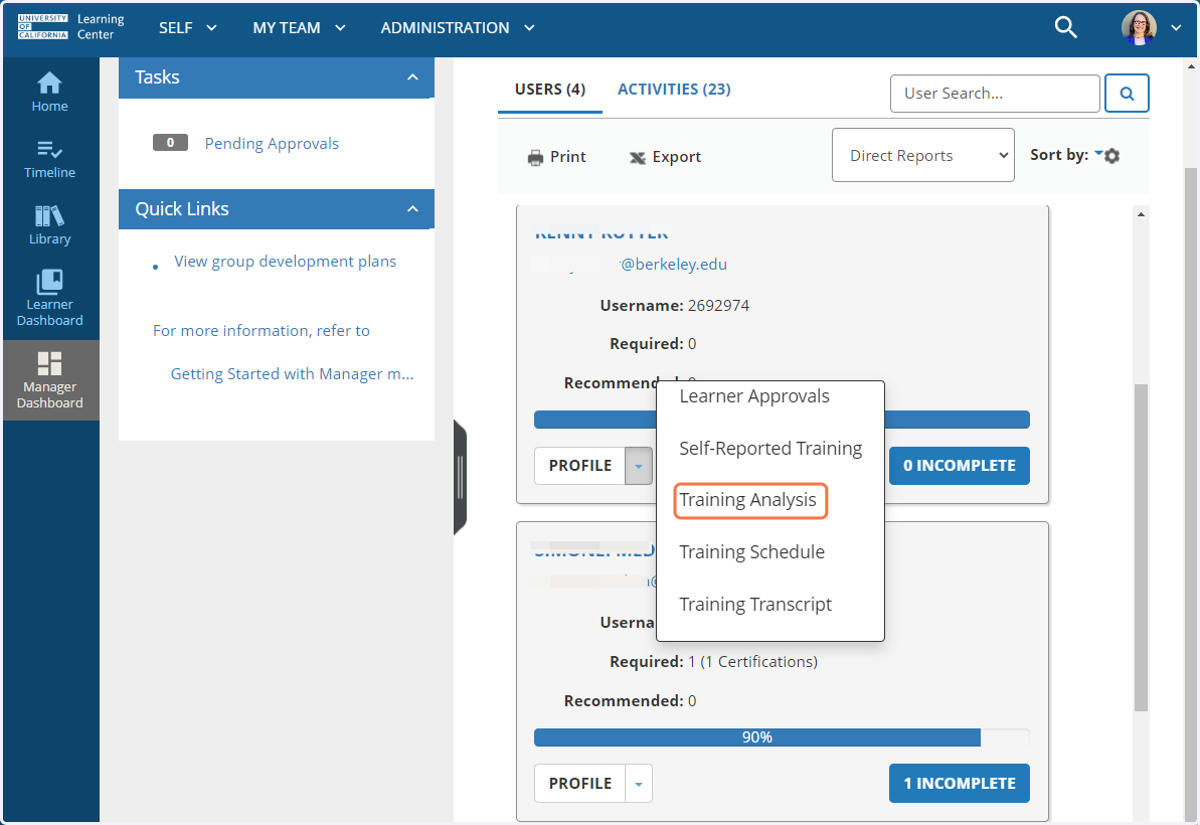The height and width of the screenshot is (825, 1200).
Task: Open Getting Started with Manager link
Action: pos(292,374)
